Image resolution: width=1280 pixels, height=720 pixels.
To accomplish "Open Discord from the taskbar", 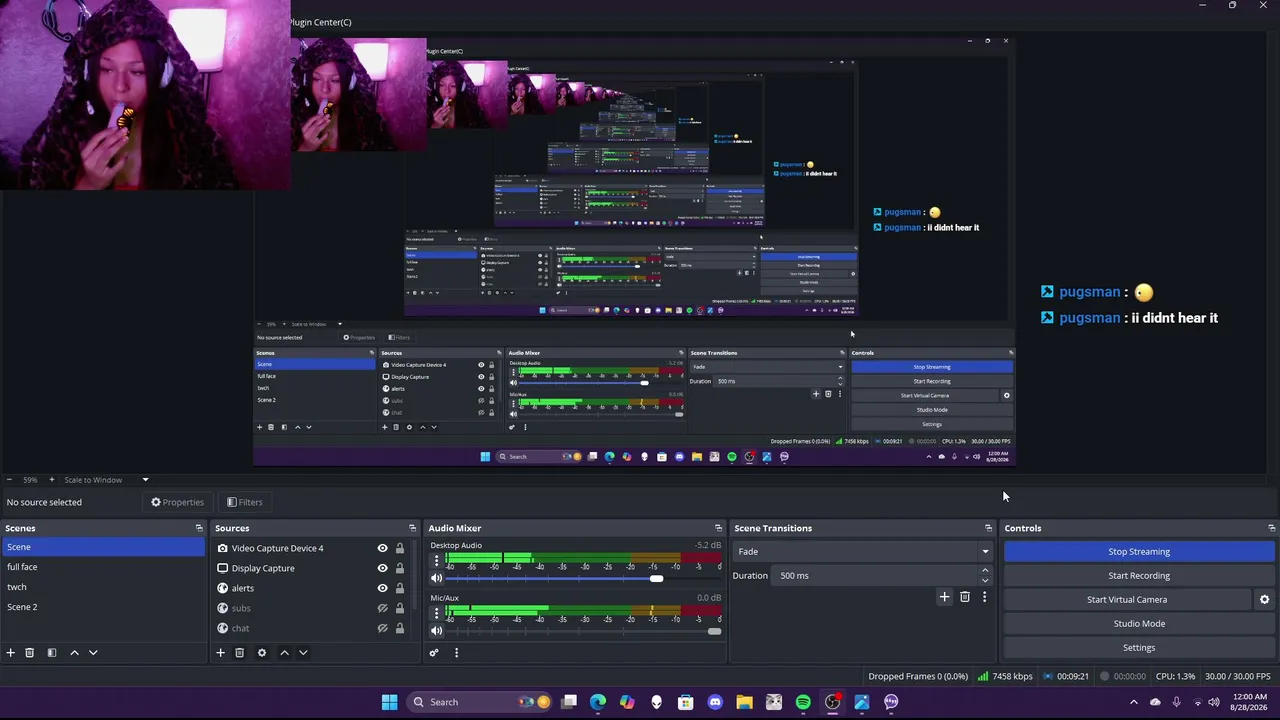I will tap(715, 702).
